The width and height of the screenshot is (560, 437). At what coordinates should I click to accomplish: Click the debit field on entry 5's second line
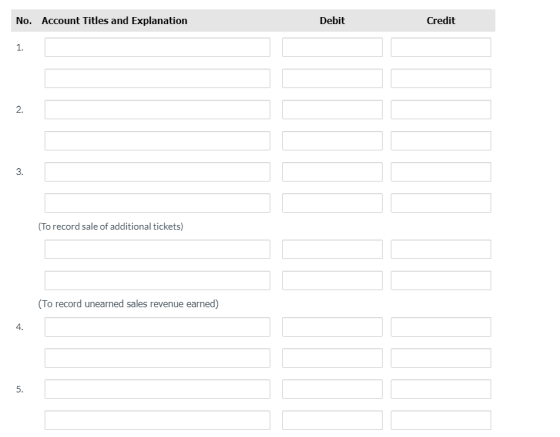[x=332, y=420]
